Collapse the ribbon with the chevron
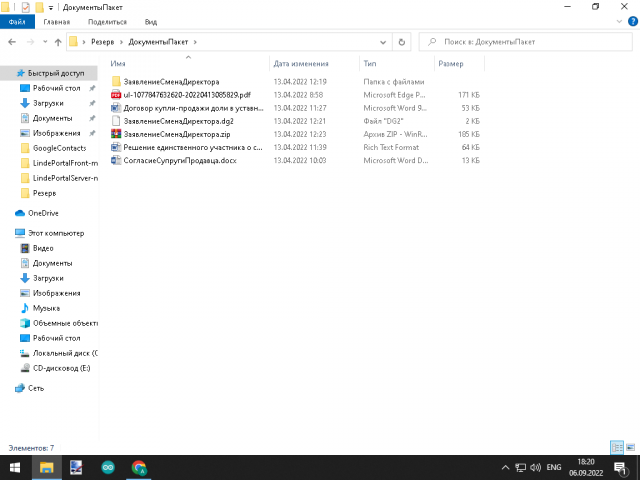 (619, 22)
